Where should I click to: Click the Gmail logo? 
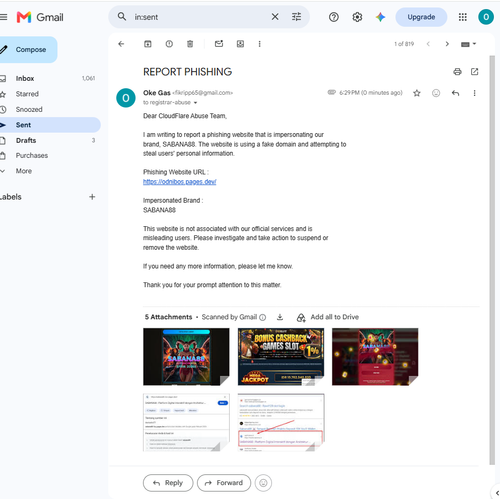click(40, 17)
